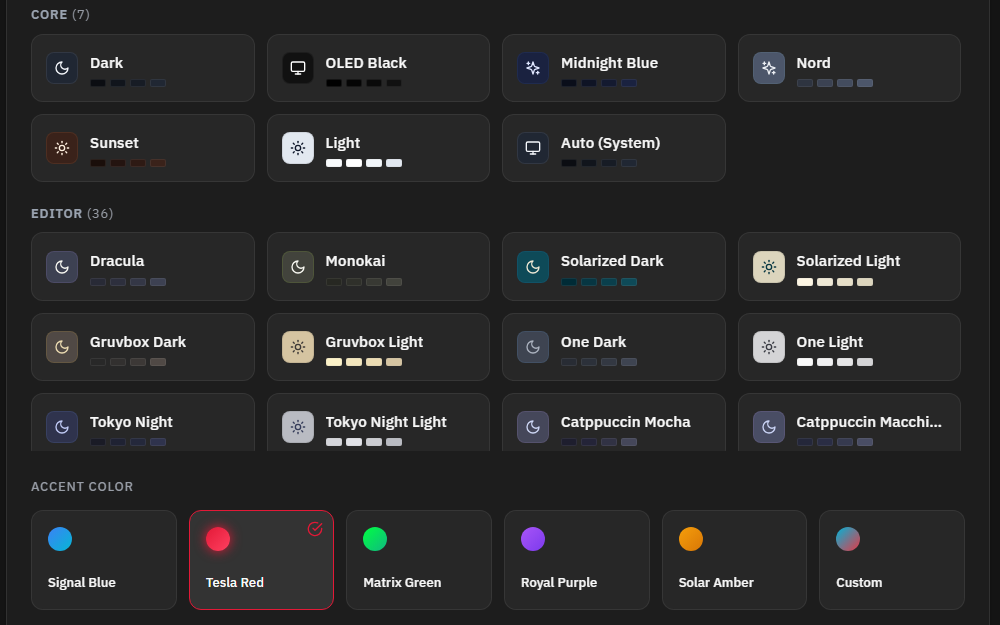Choose the Royal Purple accent color
This screenshot has width=1000, height=625.
[577, 560]
